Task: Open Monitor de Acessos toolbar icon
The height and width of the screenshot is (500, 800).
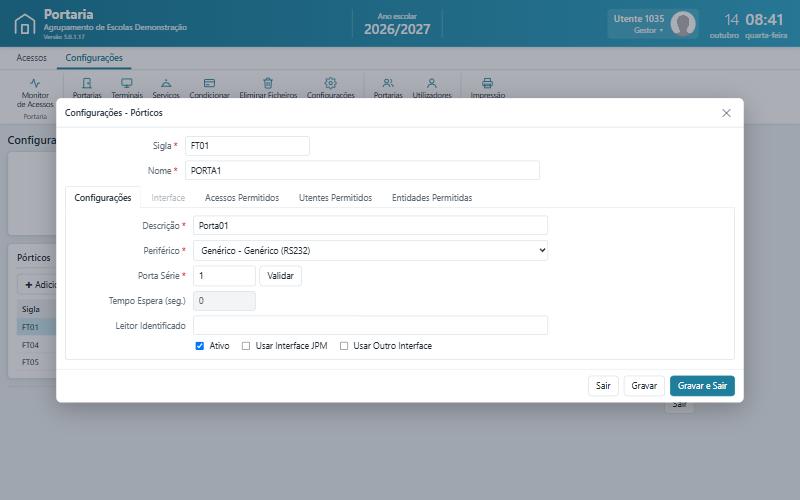Action: point(35,83)
